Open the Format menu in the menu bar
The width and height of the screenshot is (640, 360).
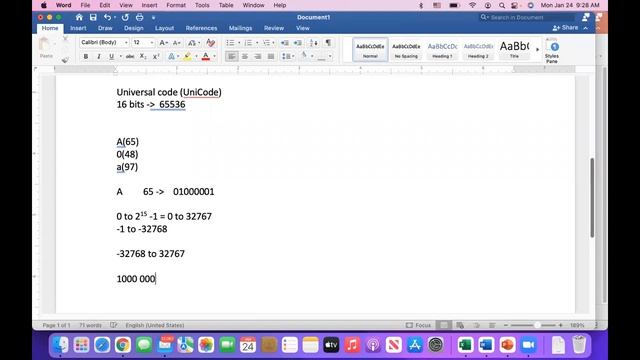click(x=176, y=5)
